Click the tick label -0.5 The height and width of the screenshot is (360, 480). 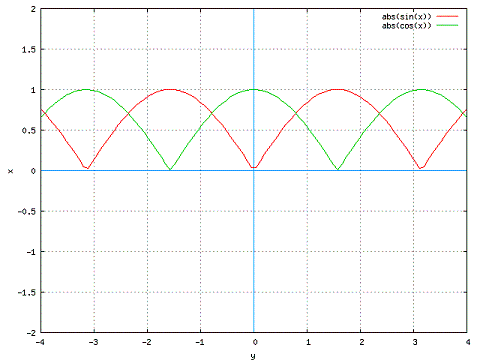(27, 212)
